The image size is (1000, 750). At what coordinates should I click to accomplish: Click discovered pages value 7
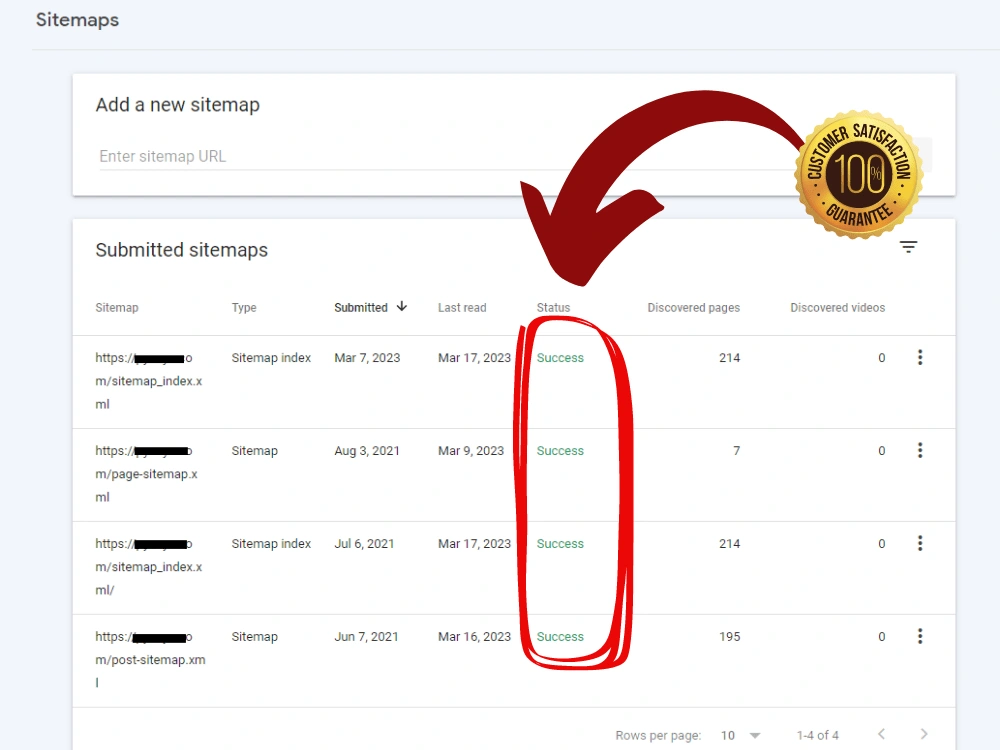coord(737,451)
